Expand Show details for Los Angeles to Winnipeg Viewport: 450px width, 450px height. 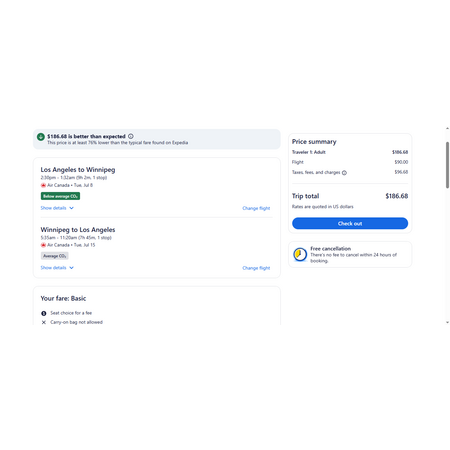(57, 208)
